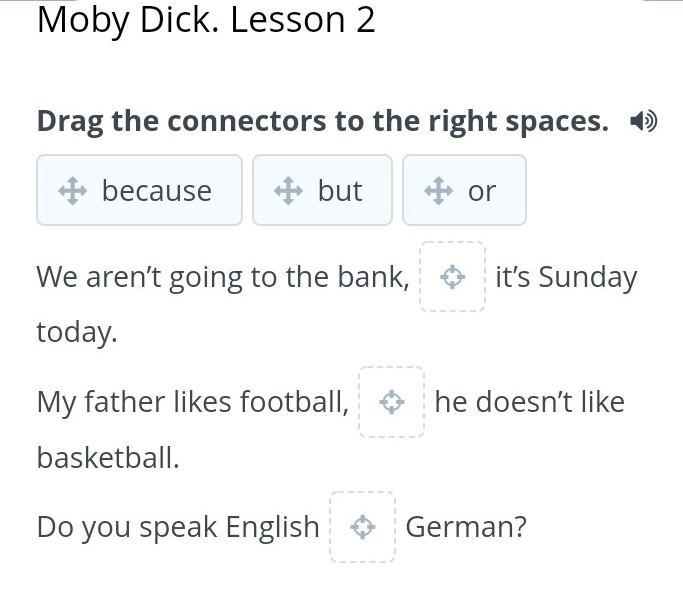The width and height of the screenshot is (683, 590).
Task: Click the move icon on 'or' chip
Action: pos(439,190)
